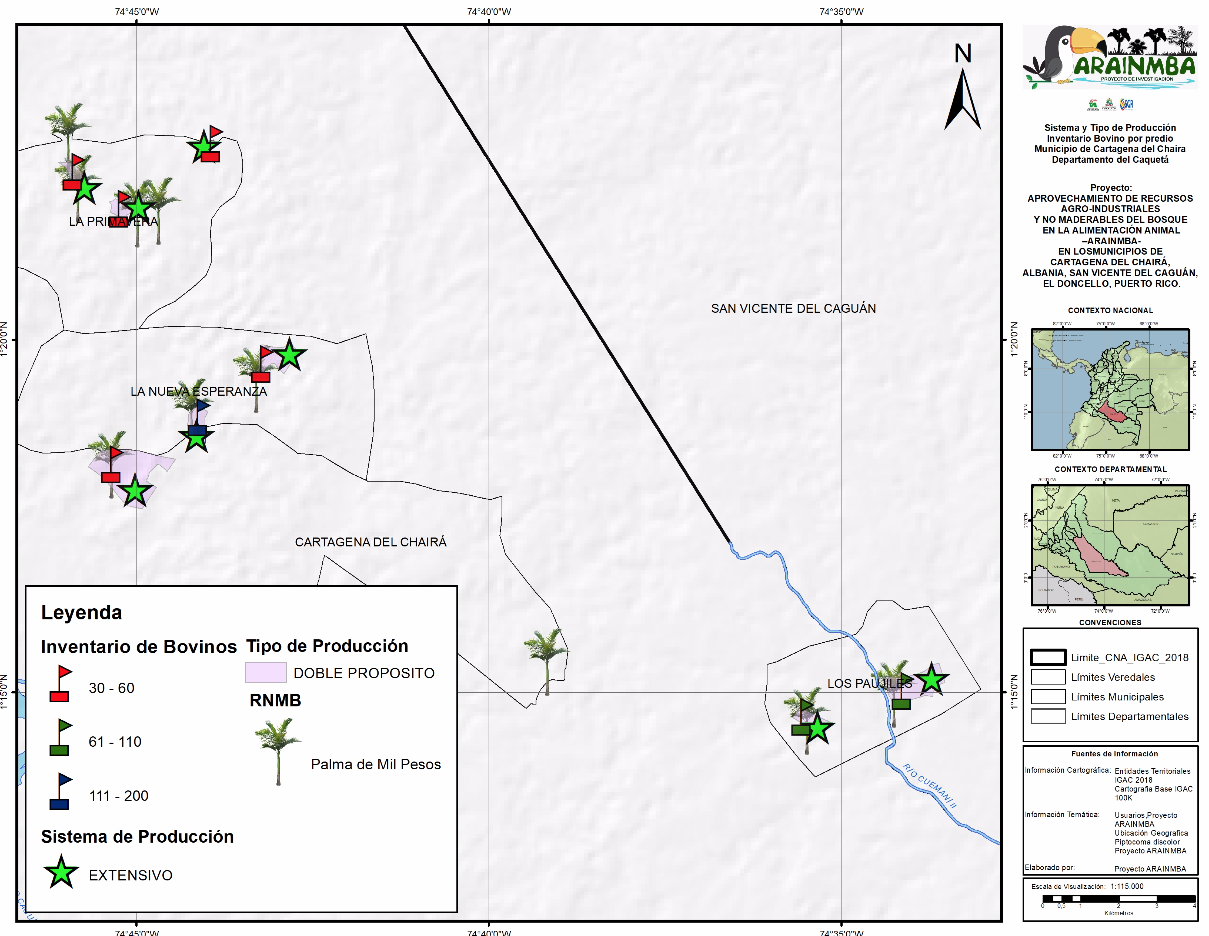Click the CONTEXTO NACIONAL heading

[1110, 311]
